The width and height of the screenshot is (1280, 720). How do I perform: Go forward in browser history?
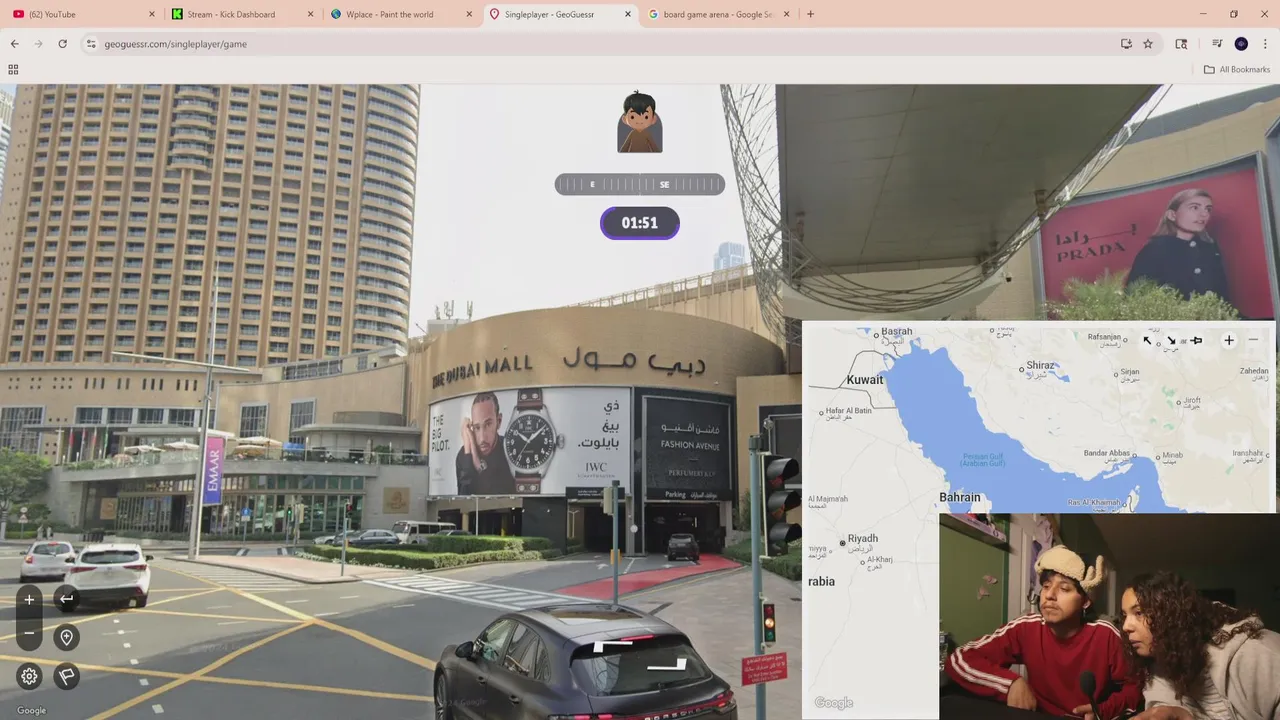click(x=38, y=44)
